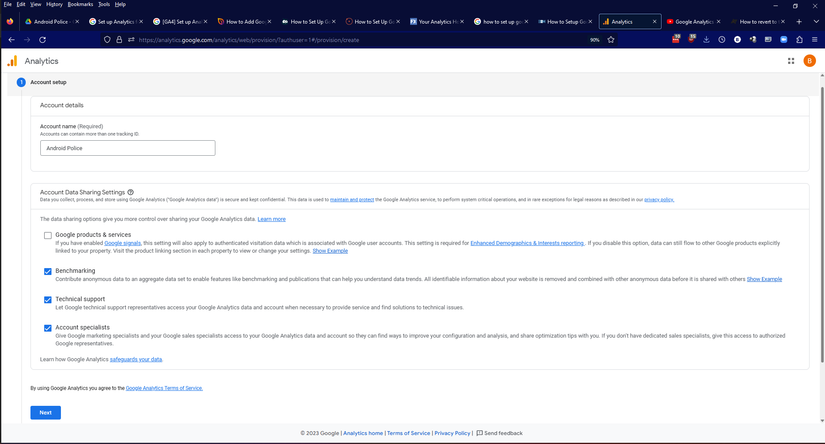Open the permissions icon beside the padlock

(x=131, y=39)
